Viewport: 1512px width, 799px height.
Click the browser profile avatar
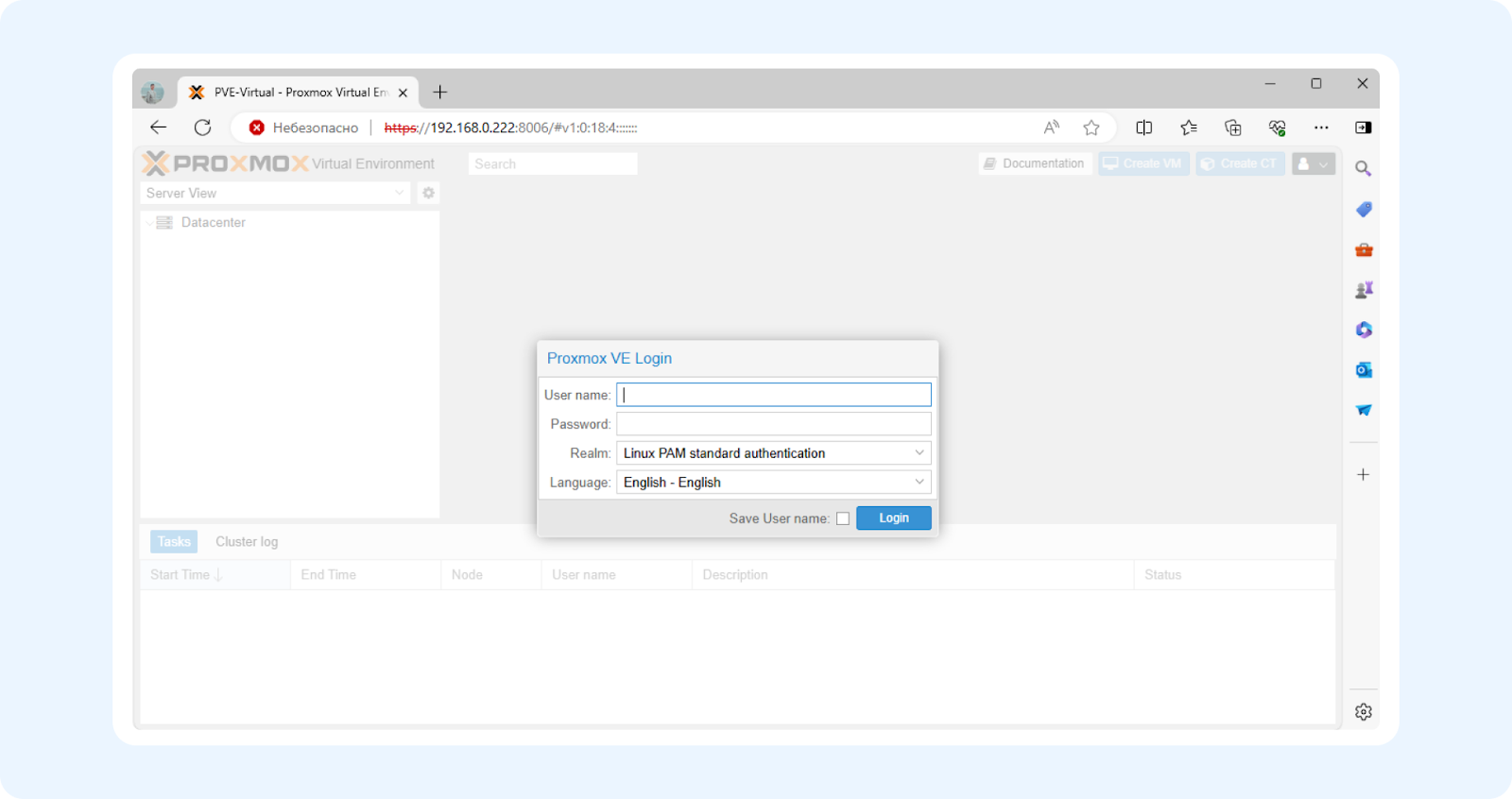(x=152, y=92)
